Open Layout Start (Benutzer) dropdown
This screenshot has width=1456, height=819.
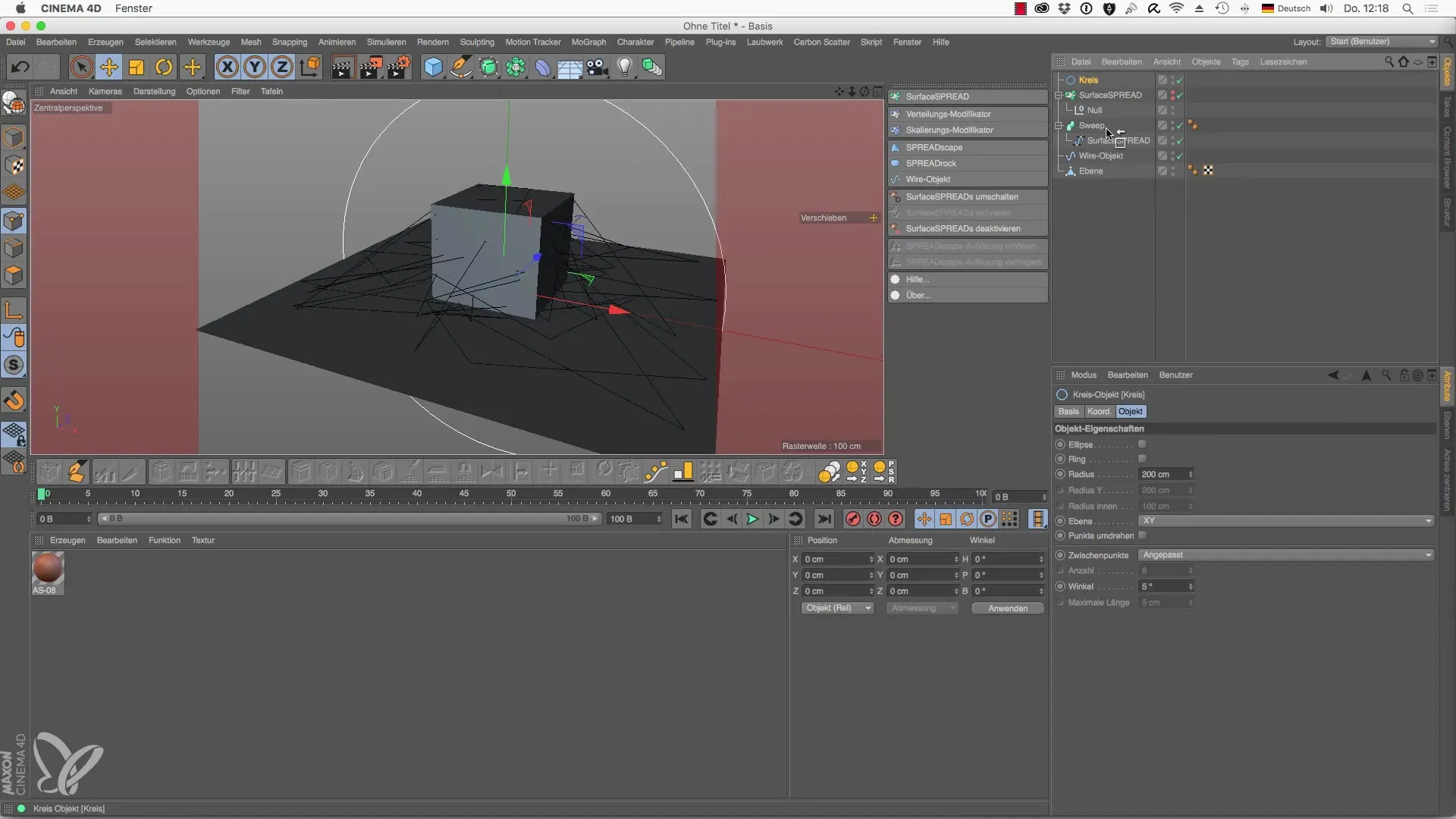pyautogui.click(x=1382, y=42)
